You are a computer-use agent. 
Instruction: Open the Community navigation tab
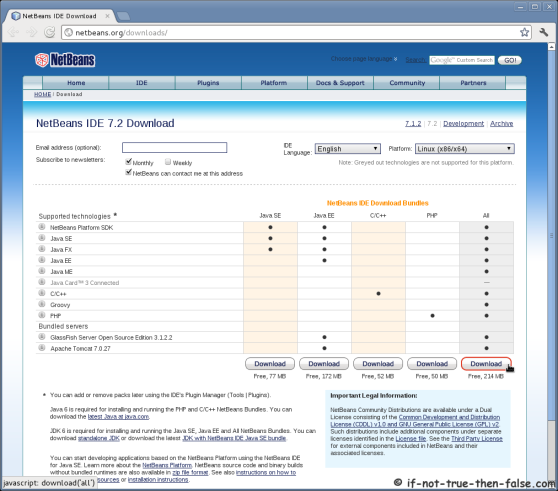pyautogui.click(x=407, y=83)
